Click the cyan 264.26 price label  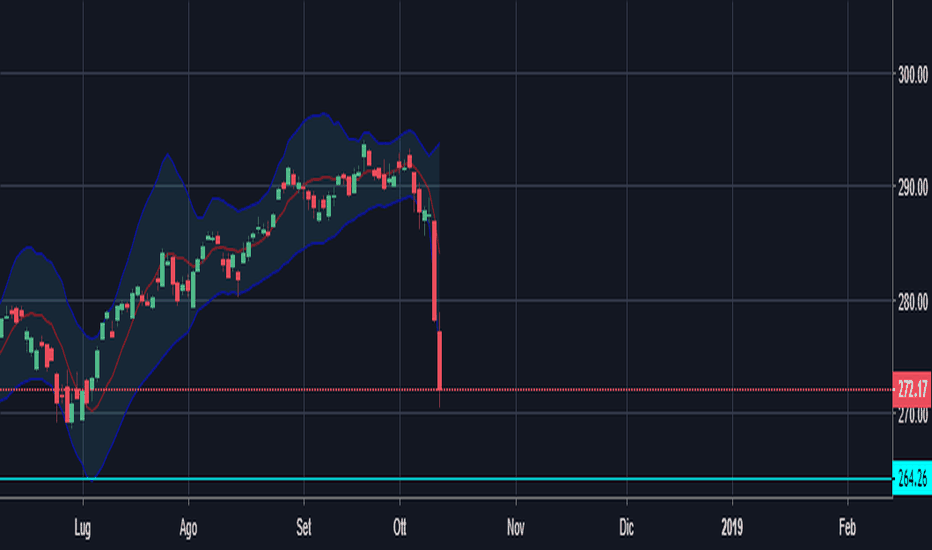(x=912, y=478)
